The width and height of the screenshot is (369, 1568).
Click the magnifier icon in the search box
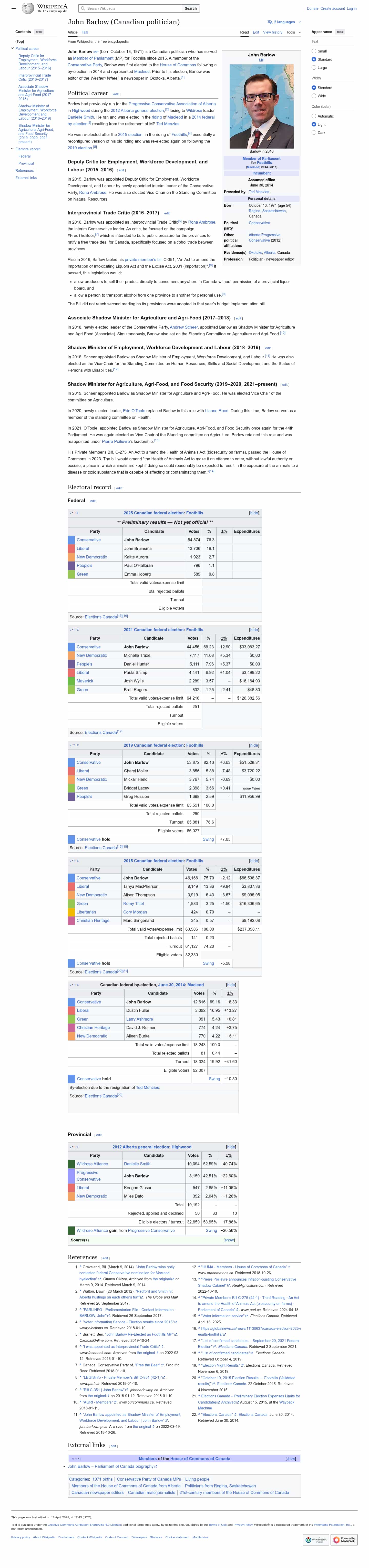[x=83, y=8]
